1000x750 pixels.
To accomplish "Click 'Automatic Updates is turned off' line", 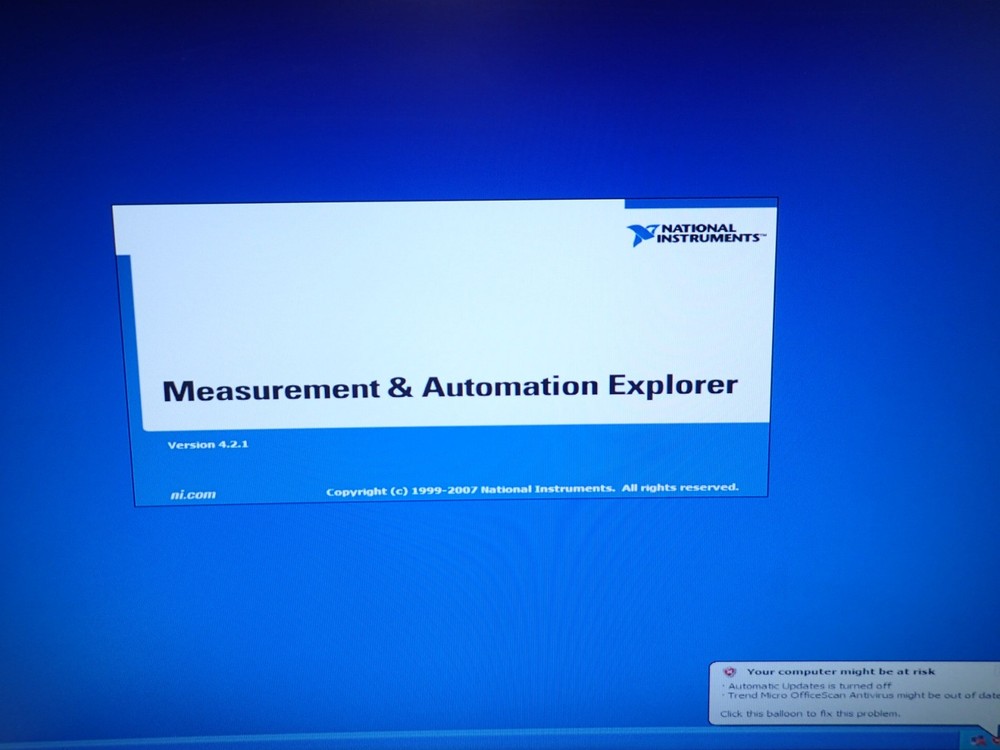I will (810, 686).
